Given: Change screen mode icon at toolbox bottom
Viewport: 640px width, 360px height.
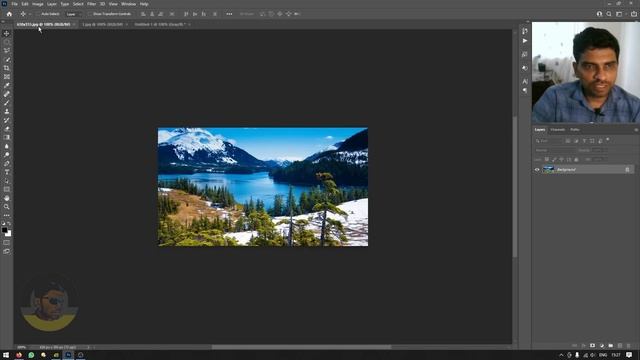Looking at the screenshot, I should (7, 251).
